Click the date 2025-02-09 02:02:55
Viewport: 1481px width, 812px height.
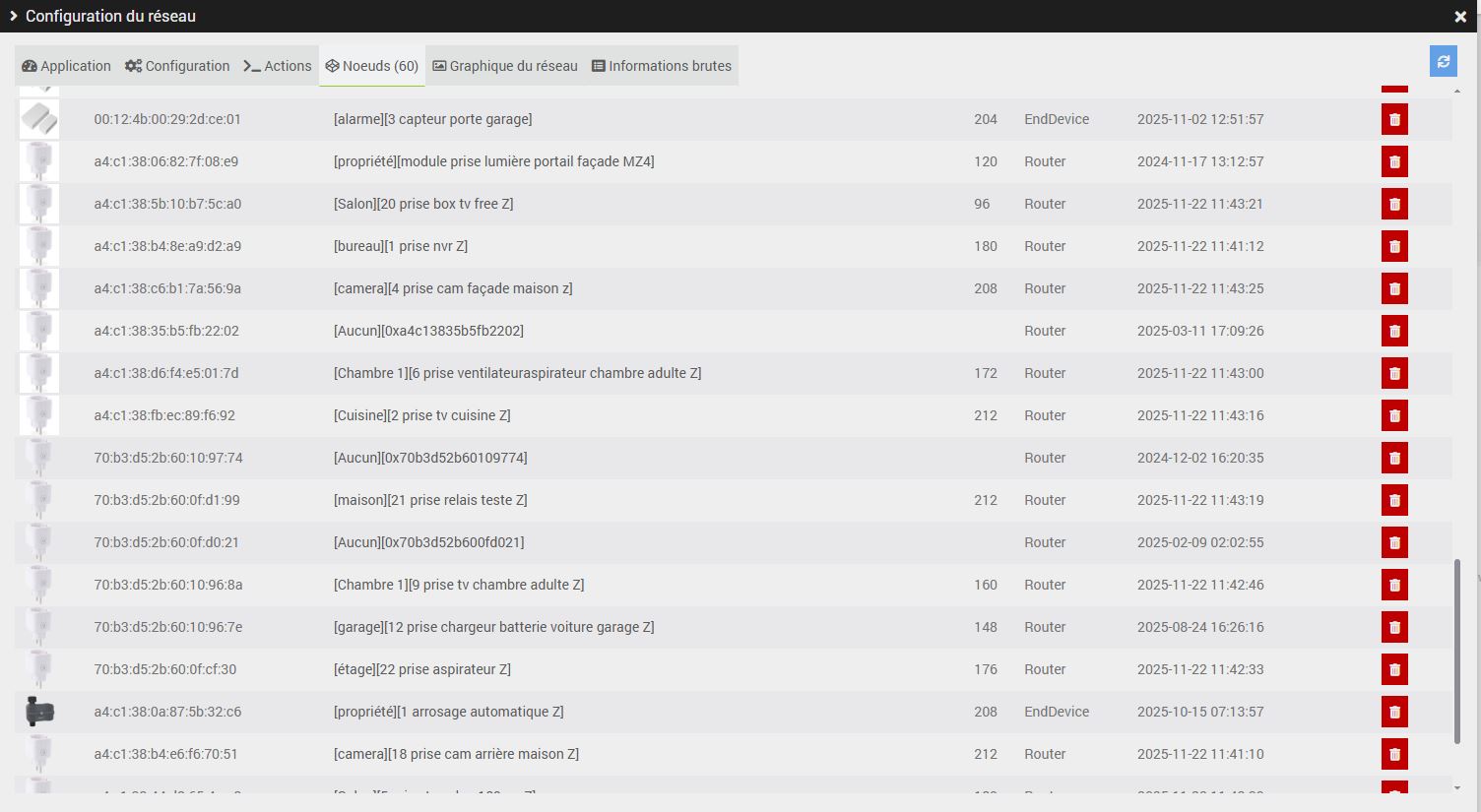[x=1200, y=542]
